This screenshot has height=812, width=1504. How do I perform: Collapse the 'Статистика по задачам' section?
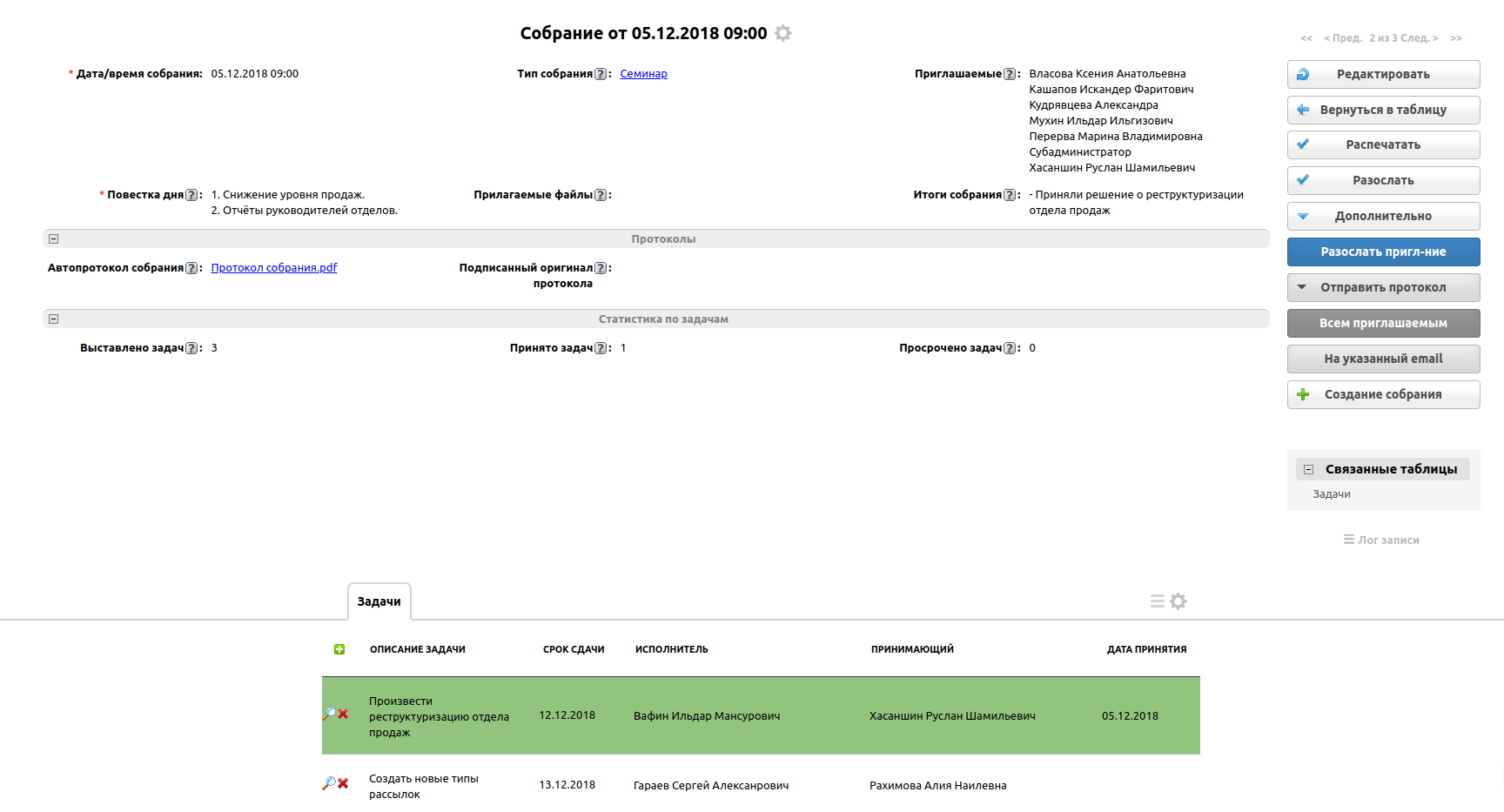[x=53, y=319]
